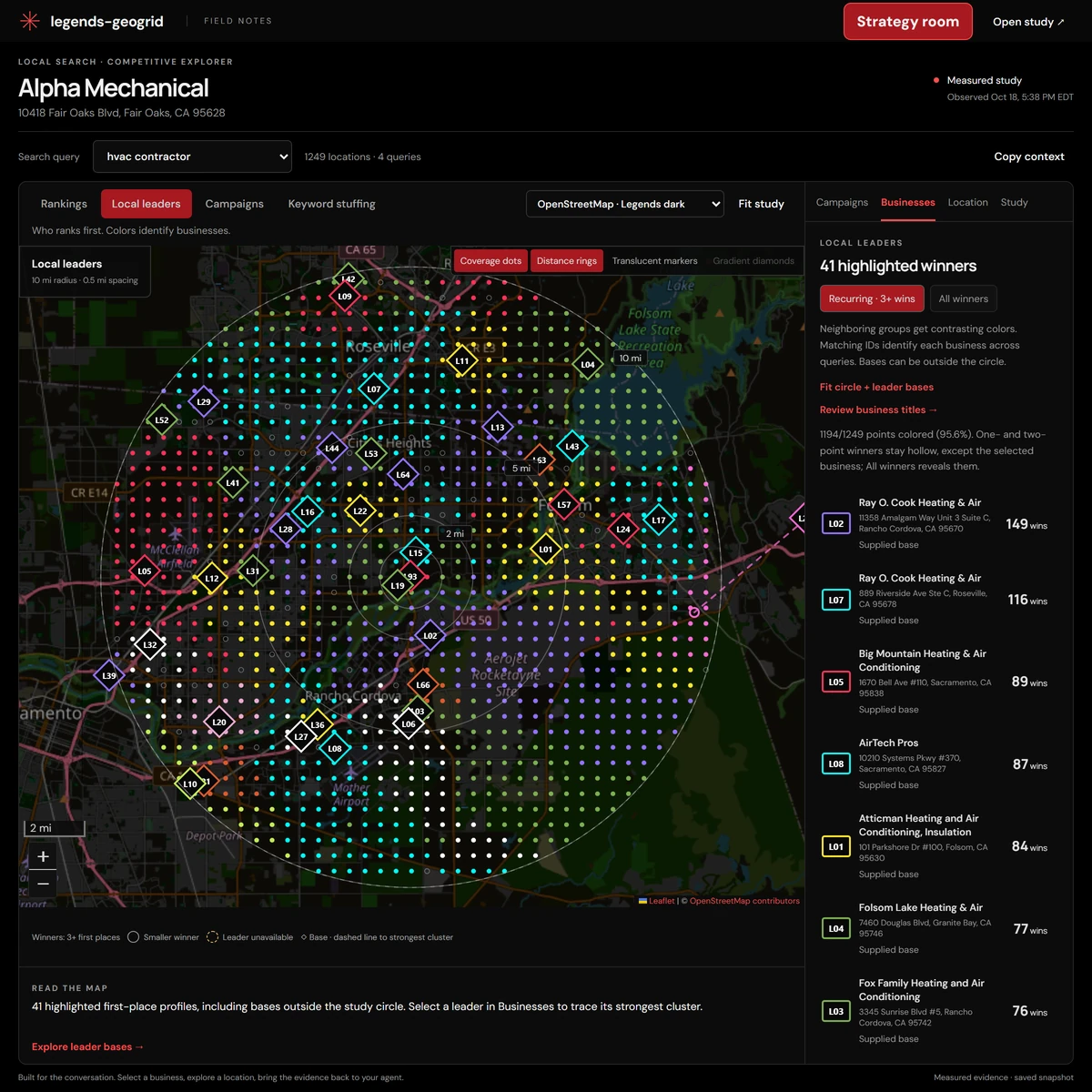Viewport: 1092px width, 1092px height.
Task: Toggle Distance rings overlay
Action: (567, 261)
